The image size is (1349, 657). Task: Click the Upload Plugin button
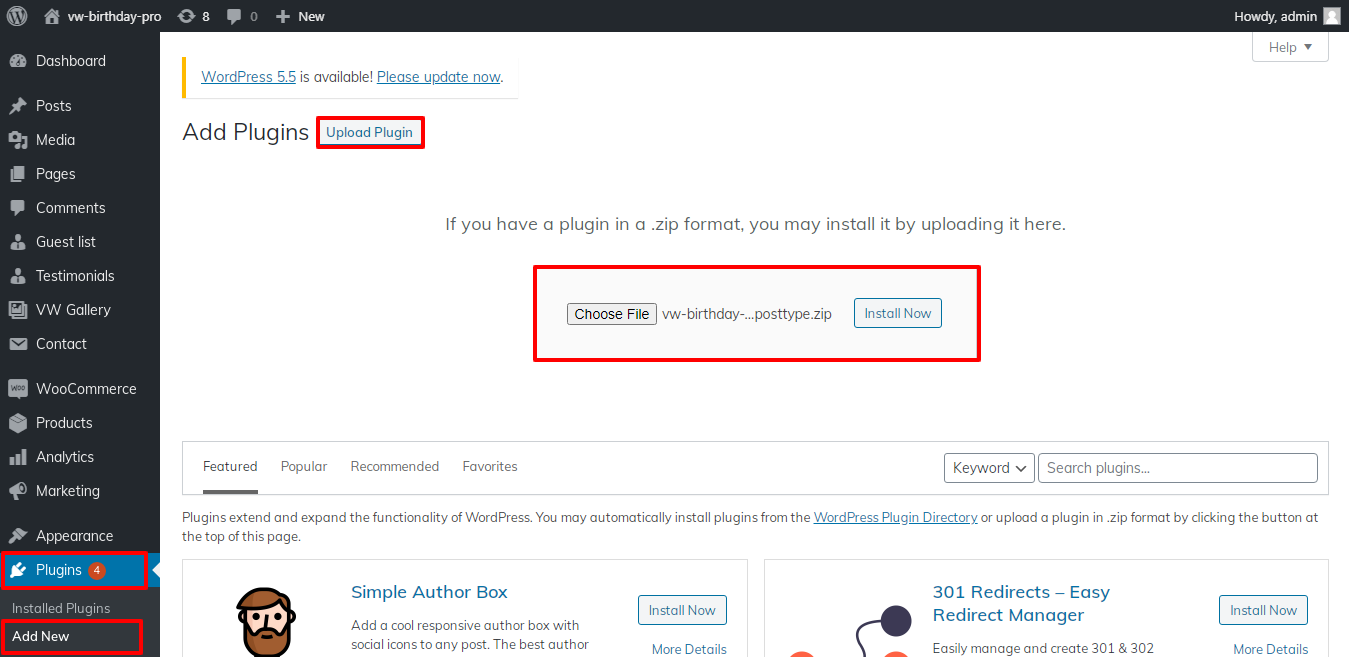[x=369, y=133]
